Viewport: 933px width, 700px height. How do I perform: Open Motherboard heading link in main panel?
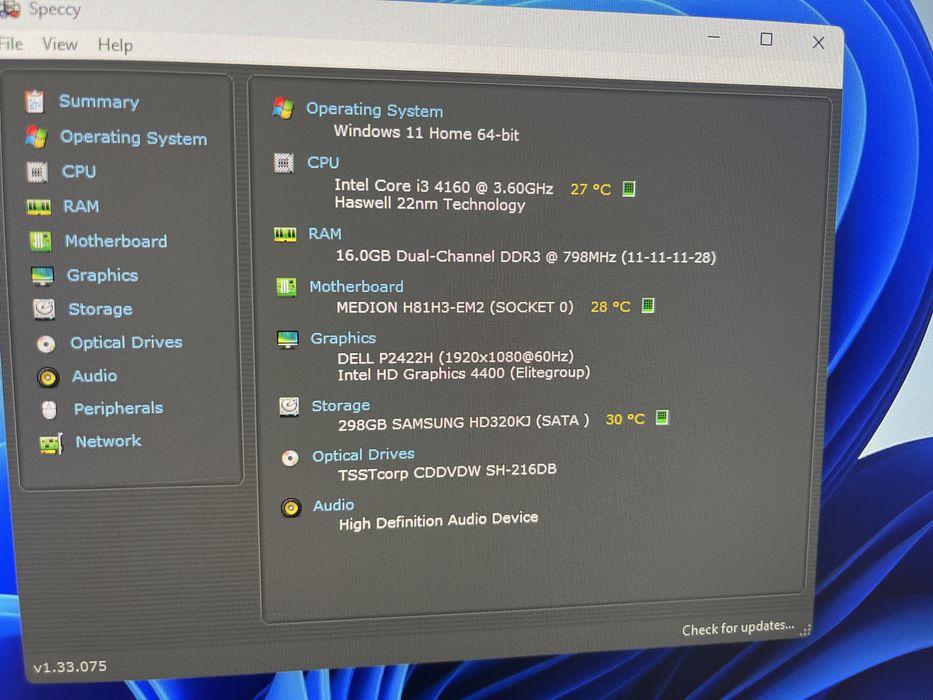pos(356,287)
